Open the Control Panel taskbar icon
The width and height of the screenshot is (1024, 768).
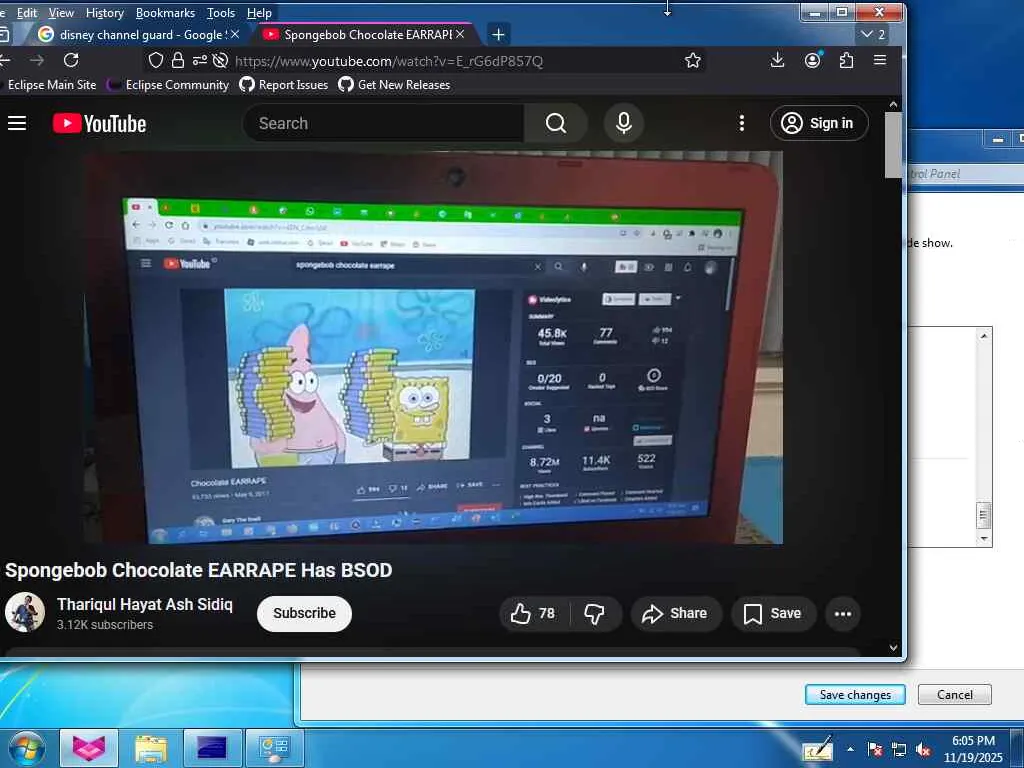(x=274, y=748)
